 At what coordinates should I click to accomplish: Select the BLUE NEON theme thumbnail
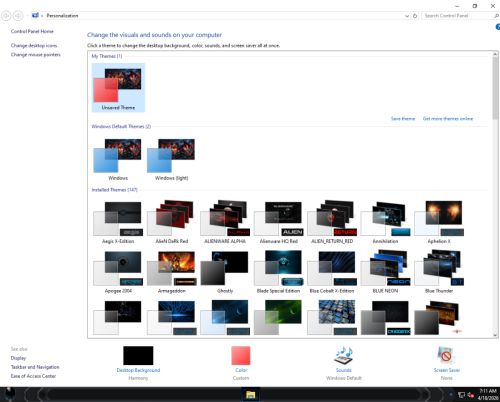tap(385, 271)
